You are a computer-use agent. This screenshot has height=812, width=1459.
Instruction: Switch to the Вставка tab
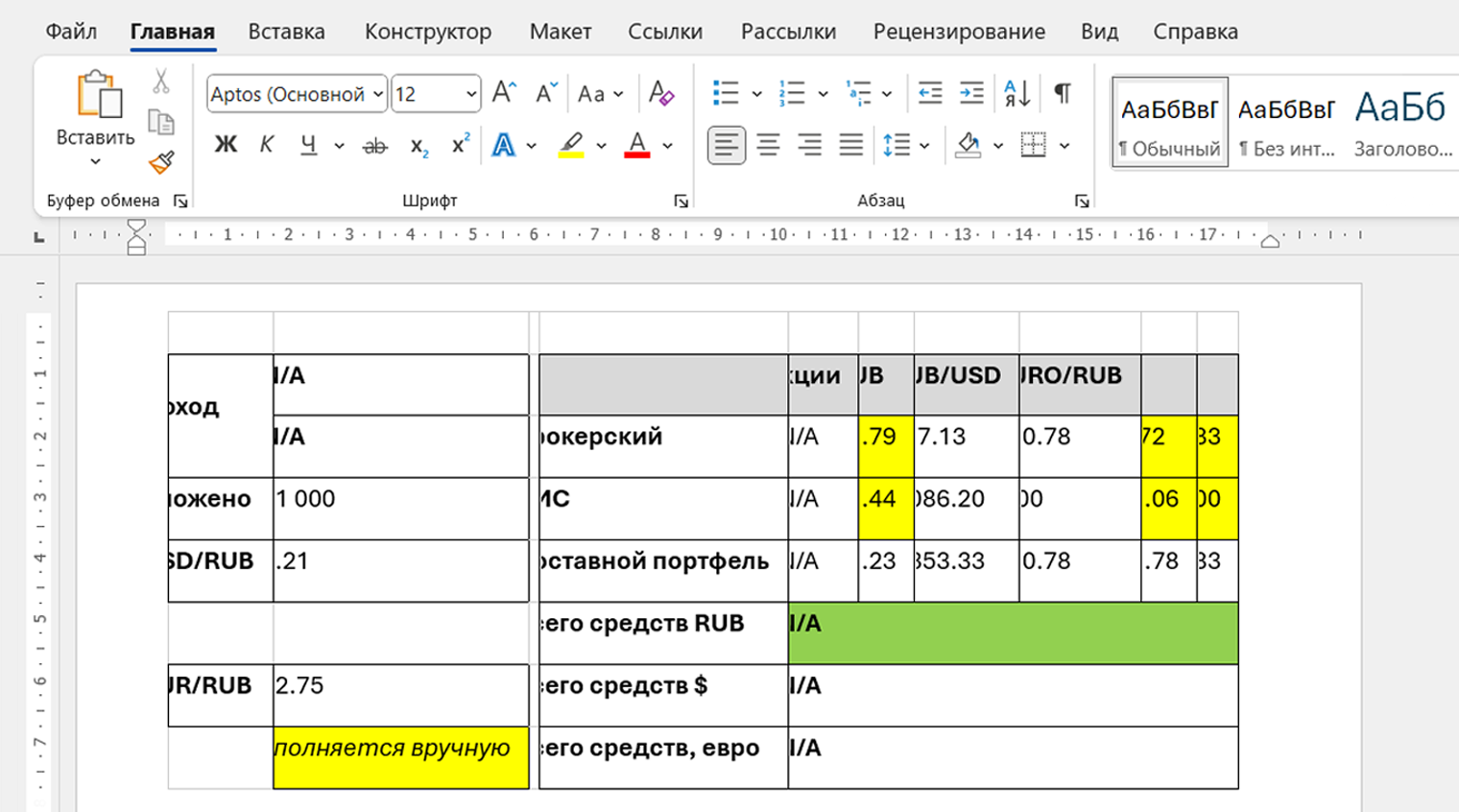click(286, 32)
